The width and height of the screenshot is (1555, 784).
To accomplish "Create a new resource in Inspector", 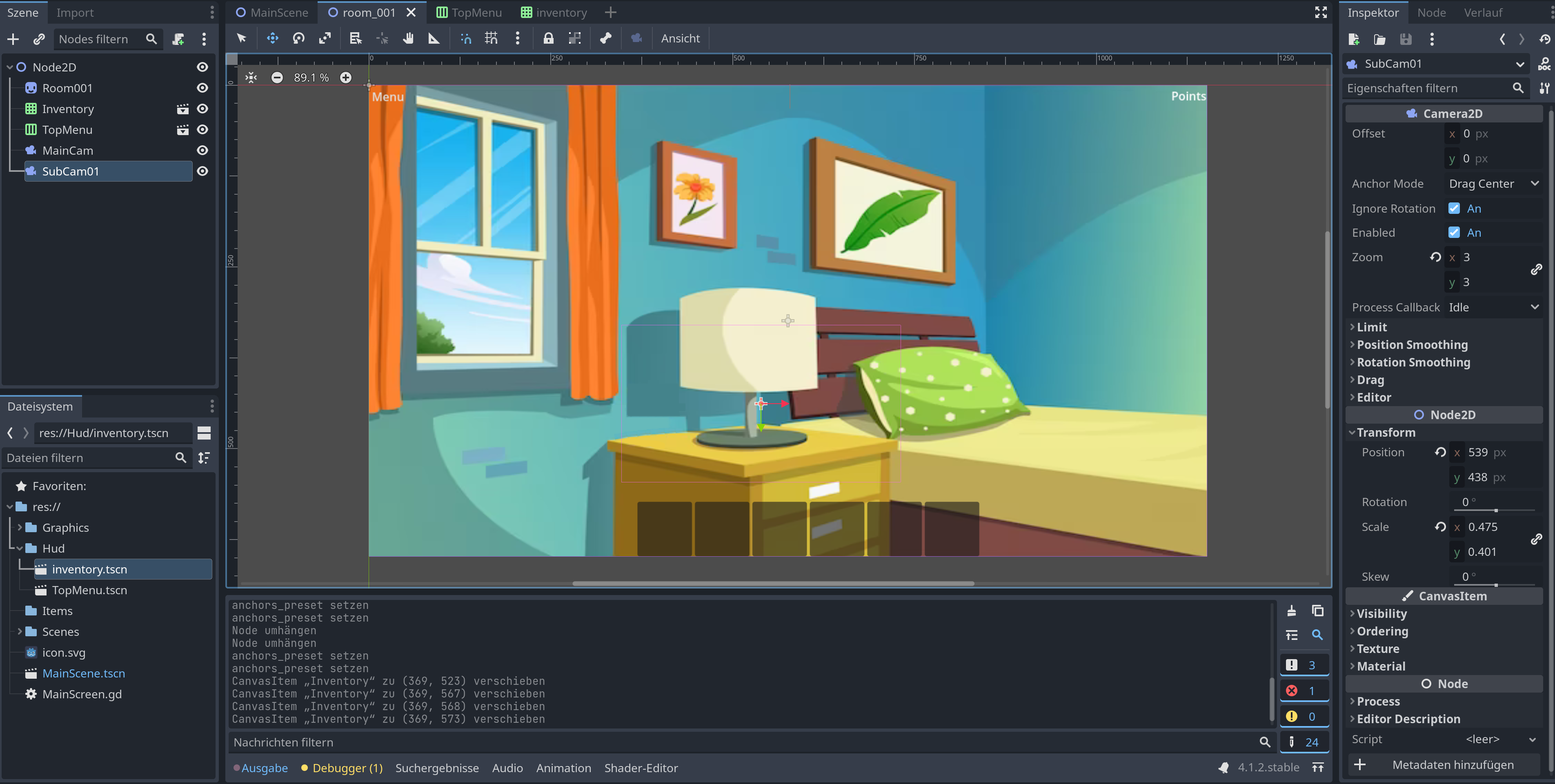I will click(1353, 39).
